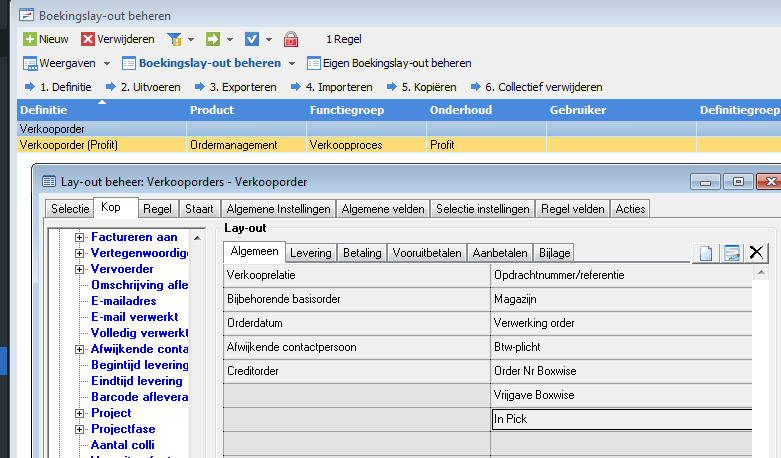Delete layout tab with X icon
The height and width of the screenshot is (458, 781).
(x=756, y=253)
